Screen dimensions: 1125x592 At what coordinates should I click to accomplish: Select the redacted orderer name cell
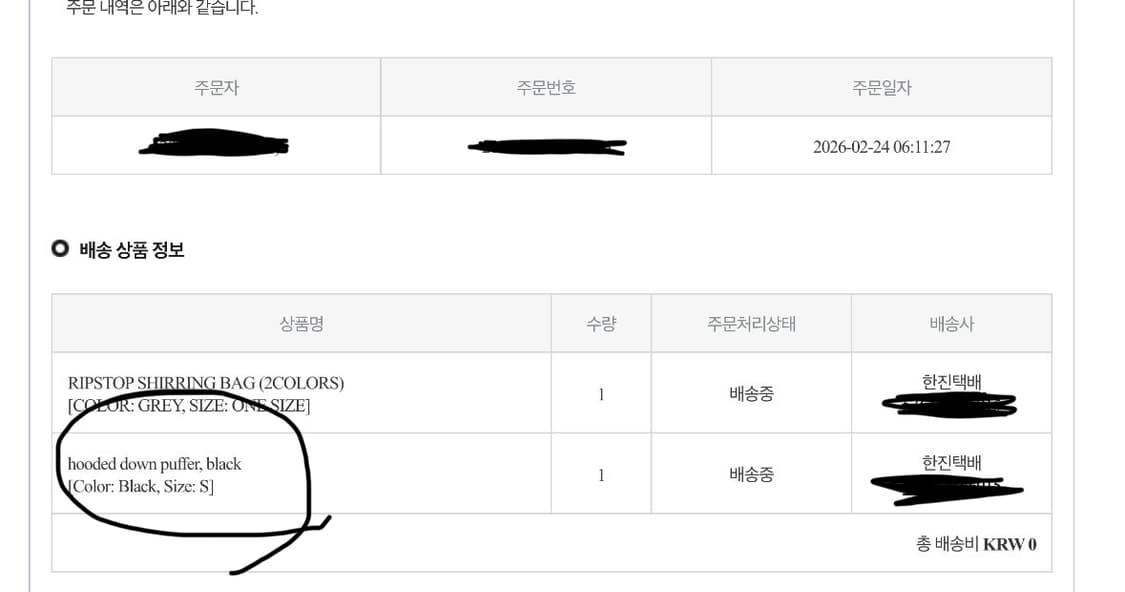[214, 146]
